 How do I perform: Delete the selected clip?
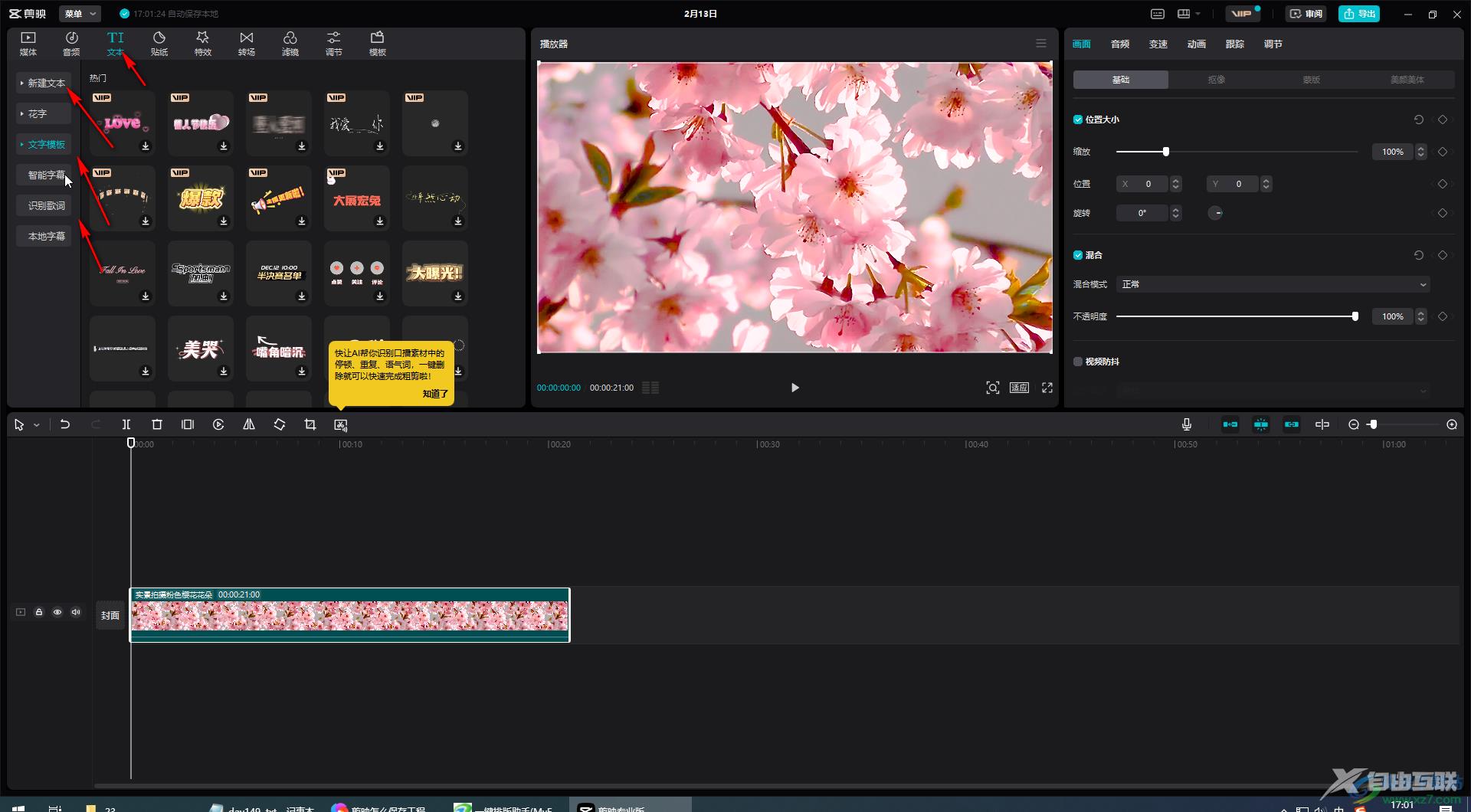tap(157, 424)
